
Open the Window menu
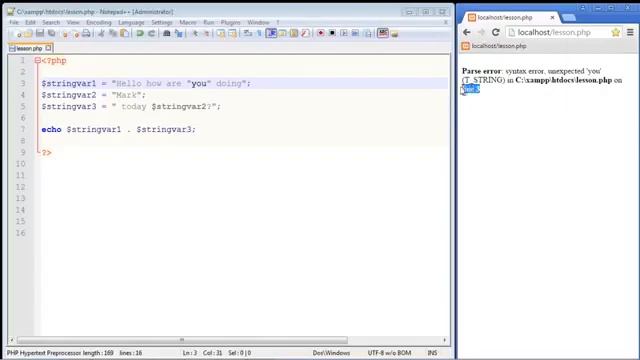[258, 22]
